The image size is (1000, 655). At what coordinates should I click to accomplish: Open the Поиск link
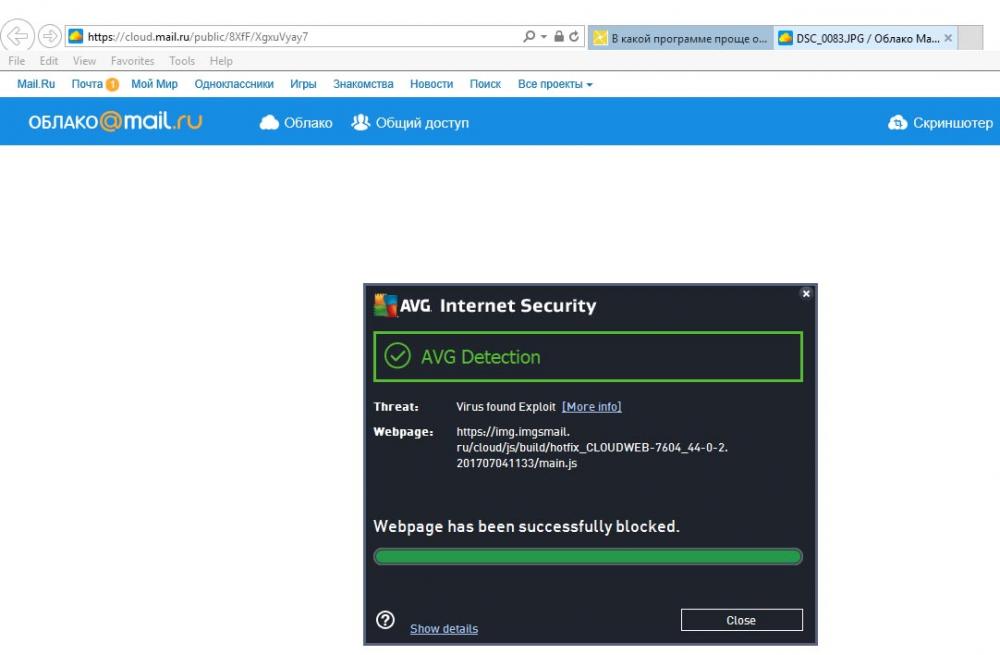485,84
